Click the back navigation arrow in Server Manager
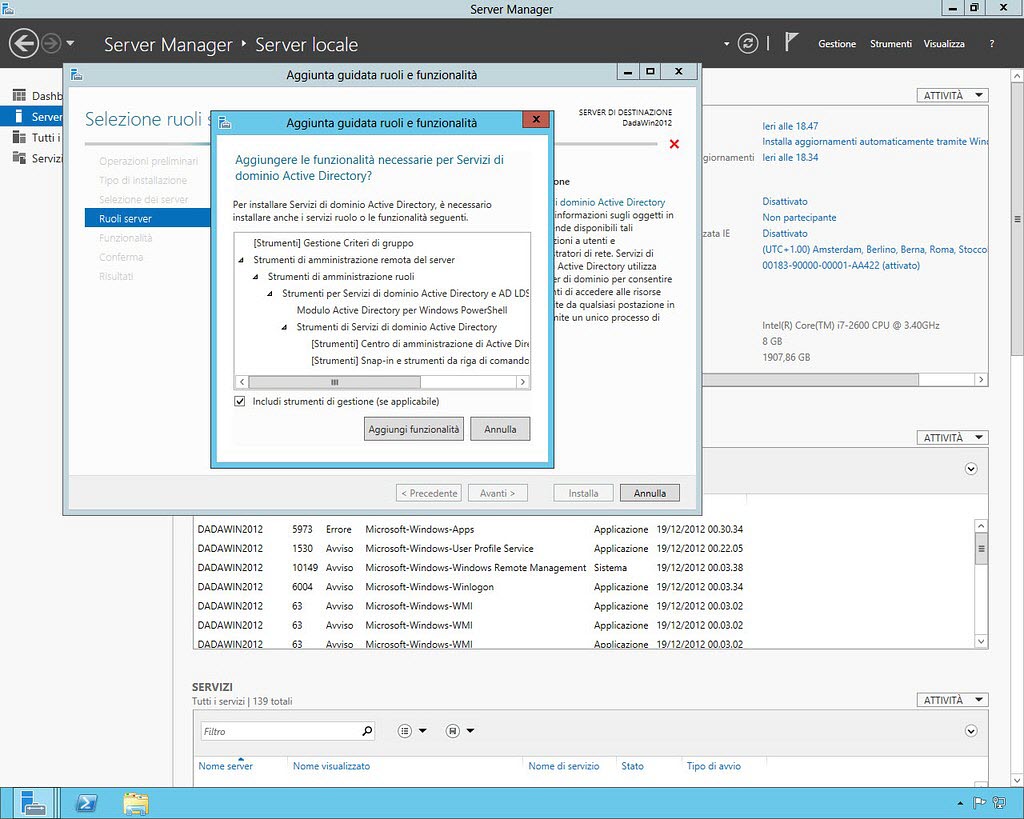1024x819 pixels. pos(24,44)
